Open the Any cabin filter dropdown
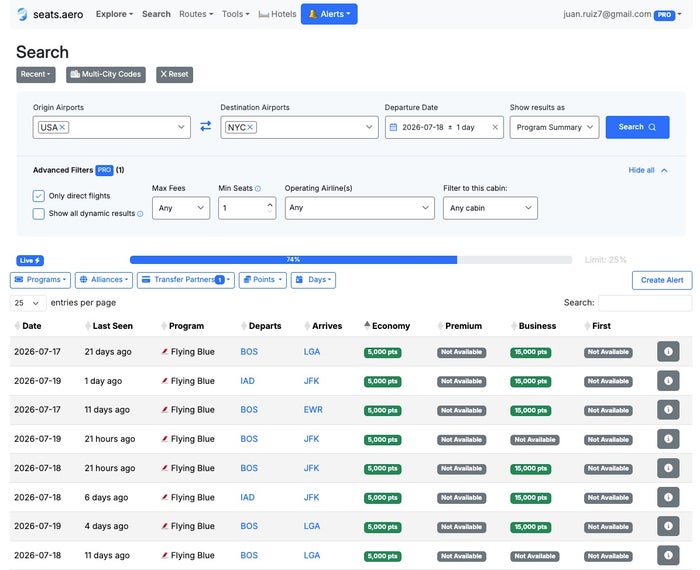This screenshot has height=570, width=700. click(x=490, y=208)
